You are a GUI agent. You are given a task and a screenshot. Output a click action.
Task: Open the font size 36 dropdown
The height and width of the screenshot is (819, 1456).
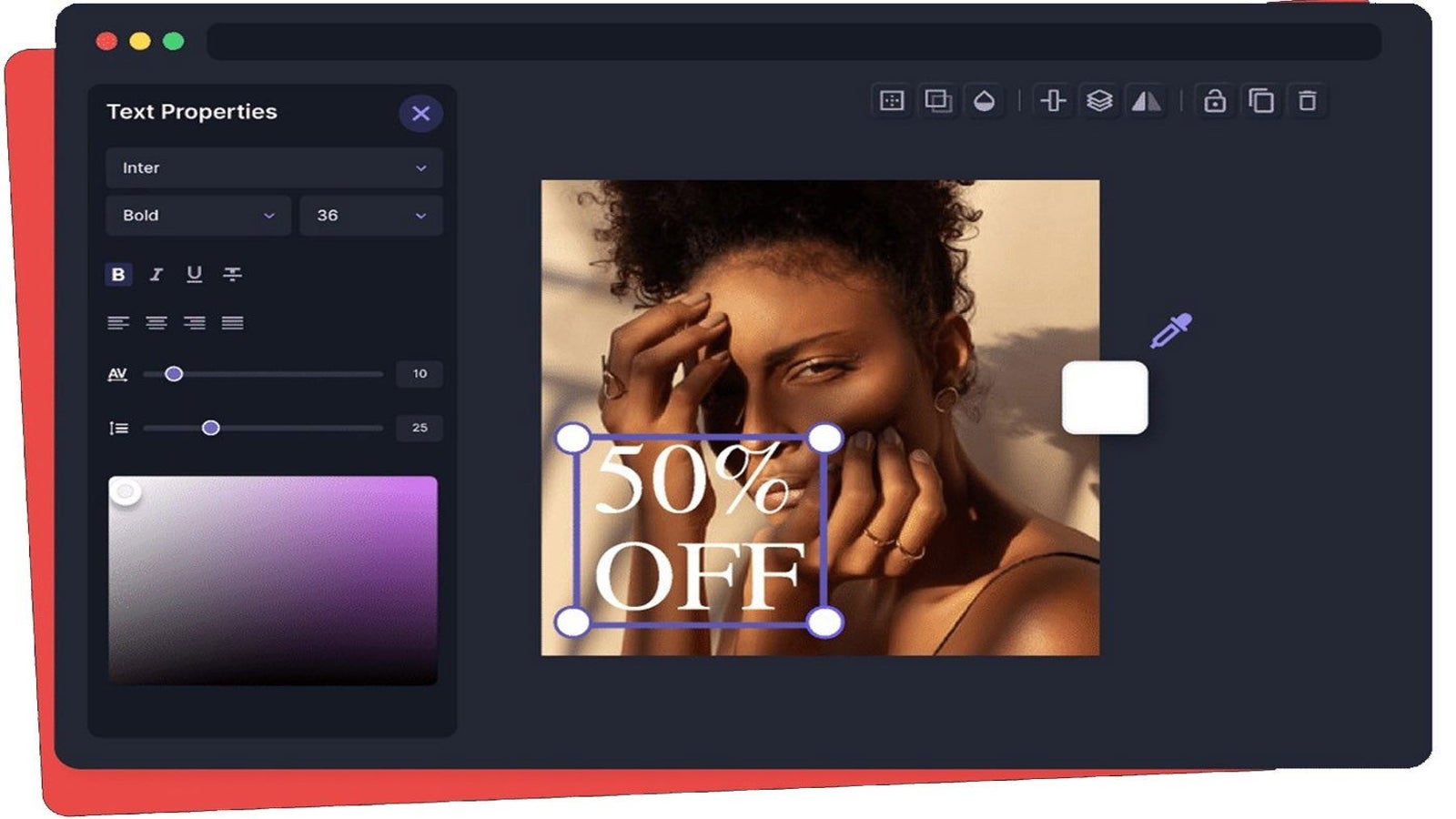pyautogui.click(x=370, y=216)
